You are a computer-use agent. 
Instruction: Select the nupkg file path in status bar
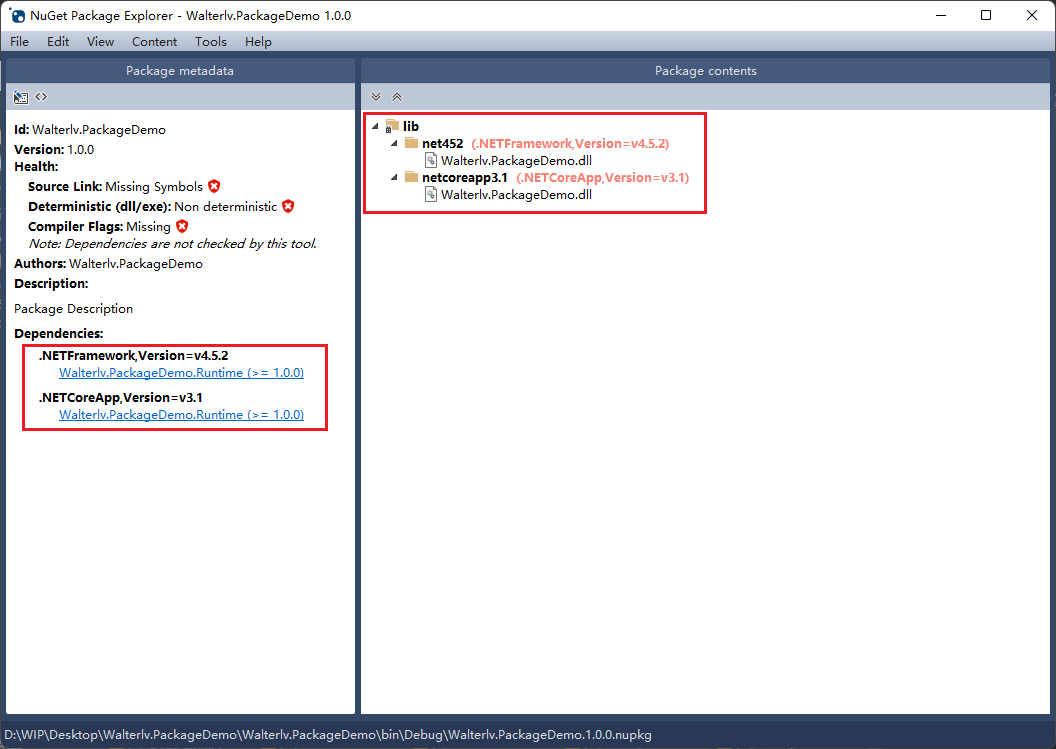click(328, 734)
